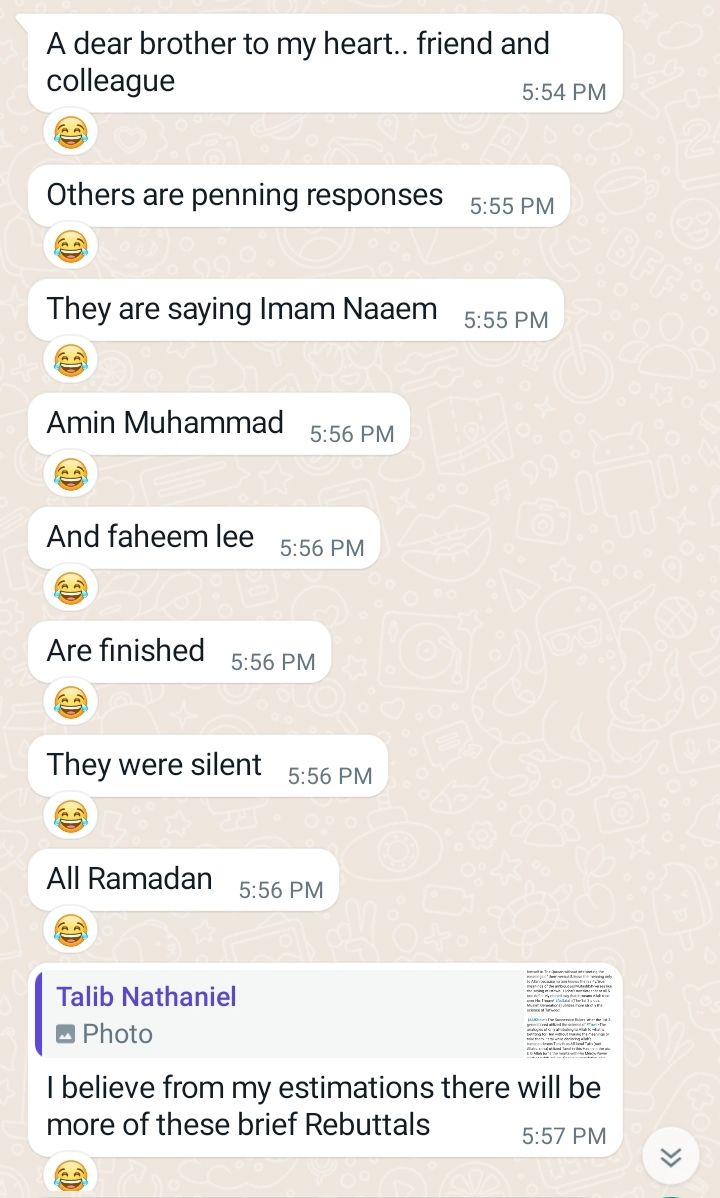This screenshot has height=1198, width=720.
Task: Tap the laughing reaction under "They were silent"
Action: 70,815
